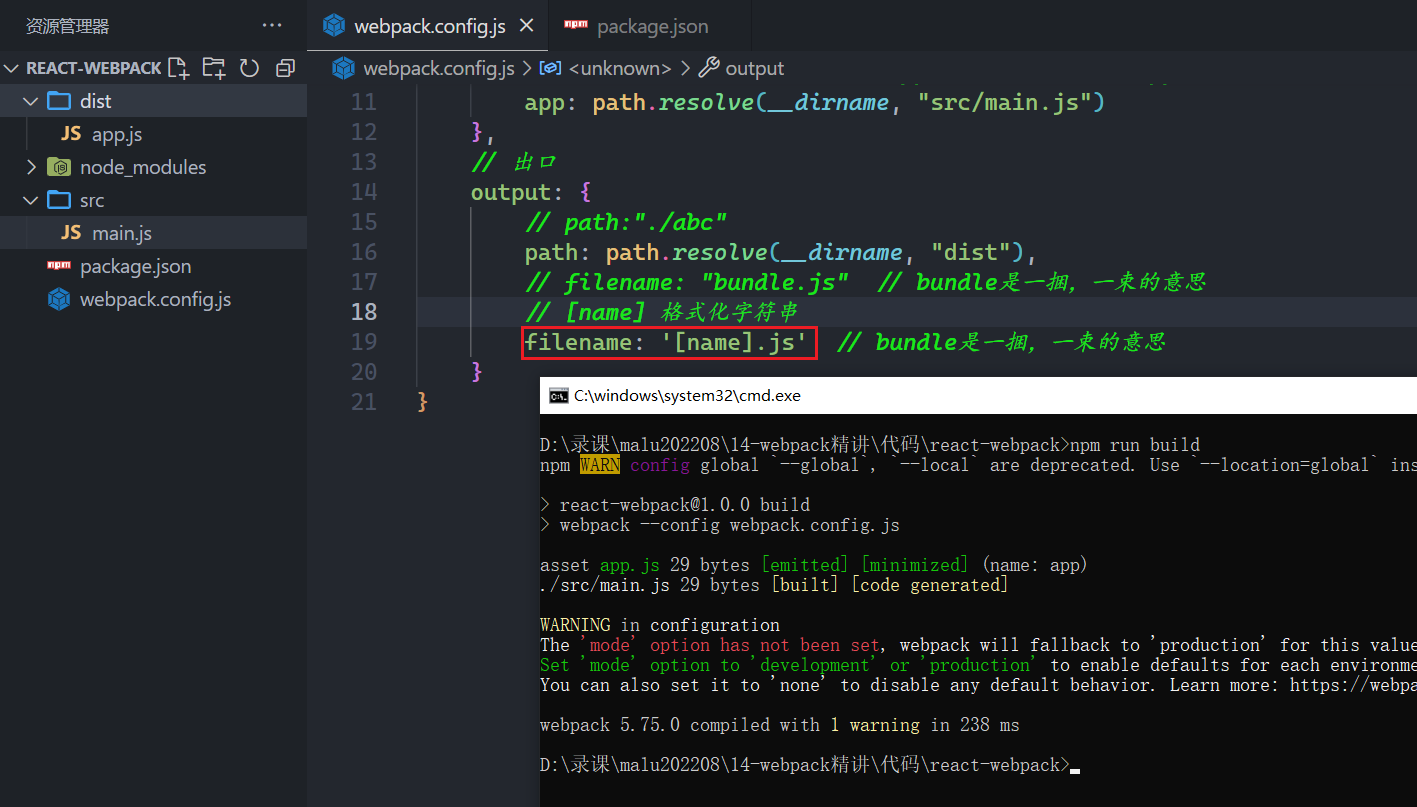
Task: Click the node_modules folder icon
Action: (x=59, y=167)
